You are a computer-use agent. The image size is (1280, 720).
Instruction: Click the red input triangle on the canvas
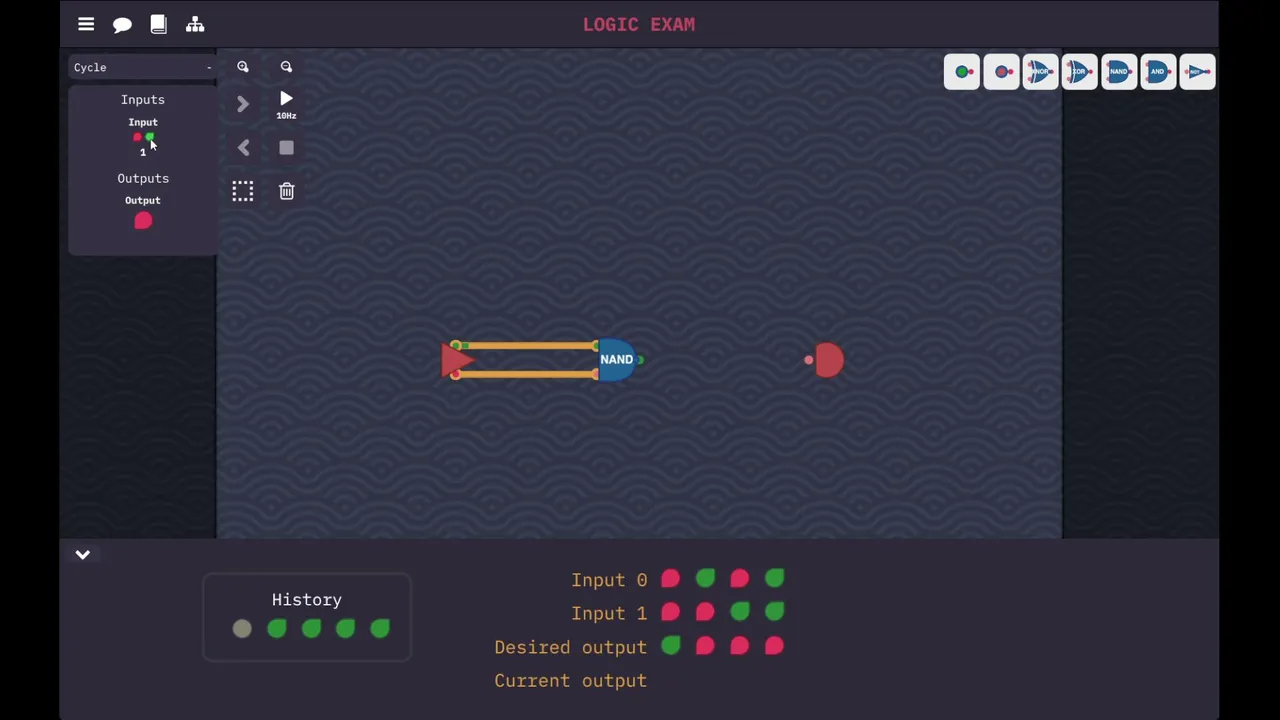pos(455,360)
